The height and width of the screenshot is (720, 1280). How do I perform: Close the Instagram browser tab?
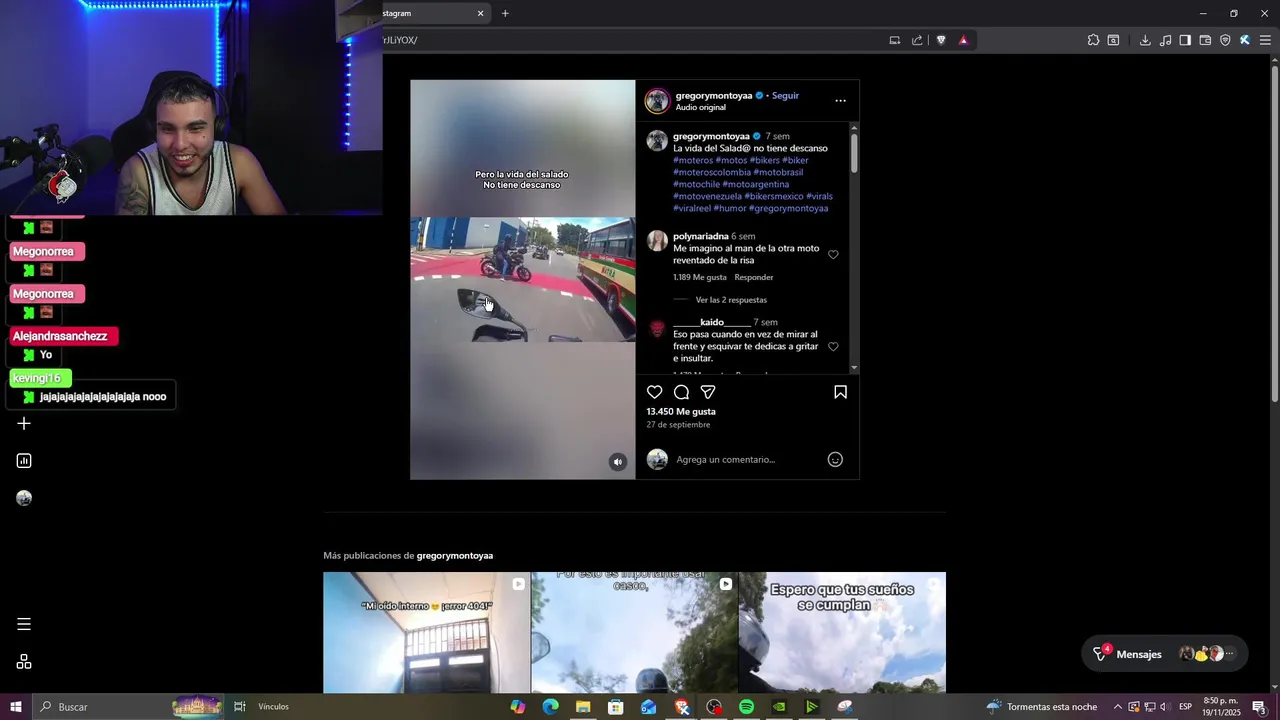pyautogui.click(x=480, y=13)
